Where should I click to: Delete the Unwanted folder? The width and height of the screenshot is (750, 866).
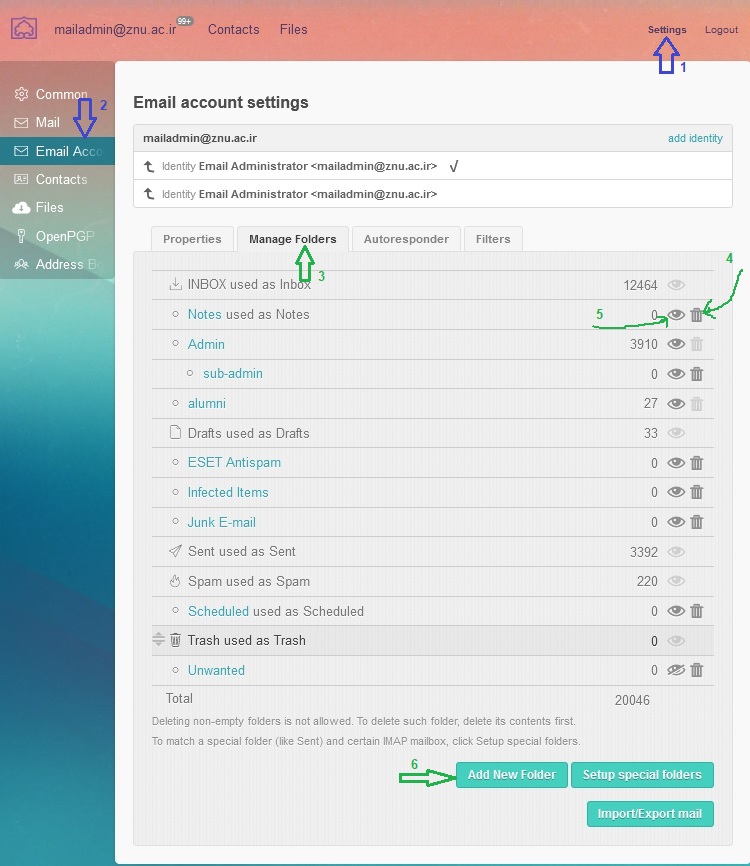pyautogui.click(x=696, y=670)
